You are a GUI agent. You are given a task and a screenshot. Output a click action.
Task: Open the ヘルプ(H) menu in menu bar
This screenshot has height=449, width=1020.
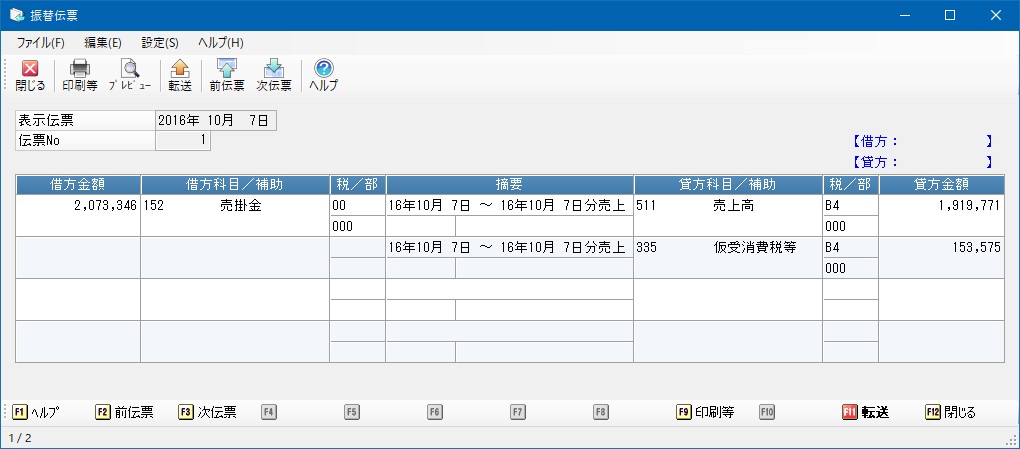click(x=221, y=43)
